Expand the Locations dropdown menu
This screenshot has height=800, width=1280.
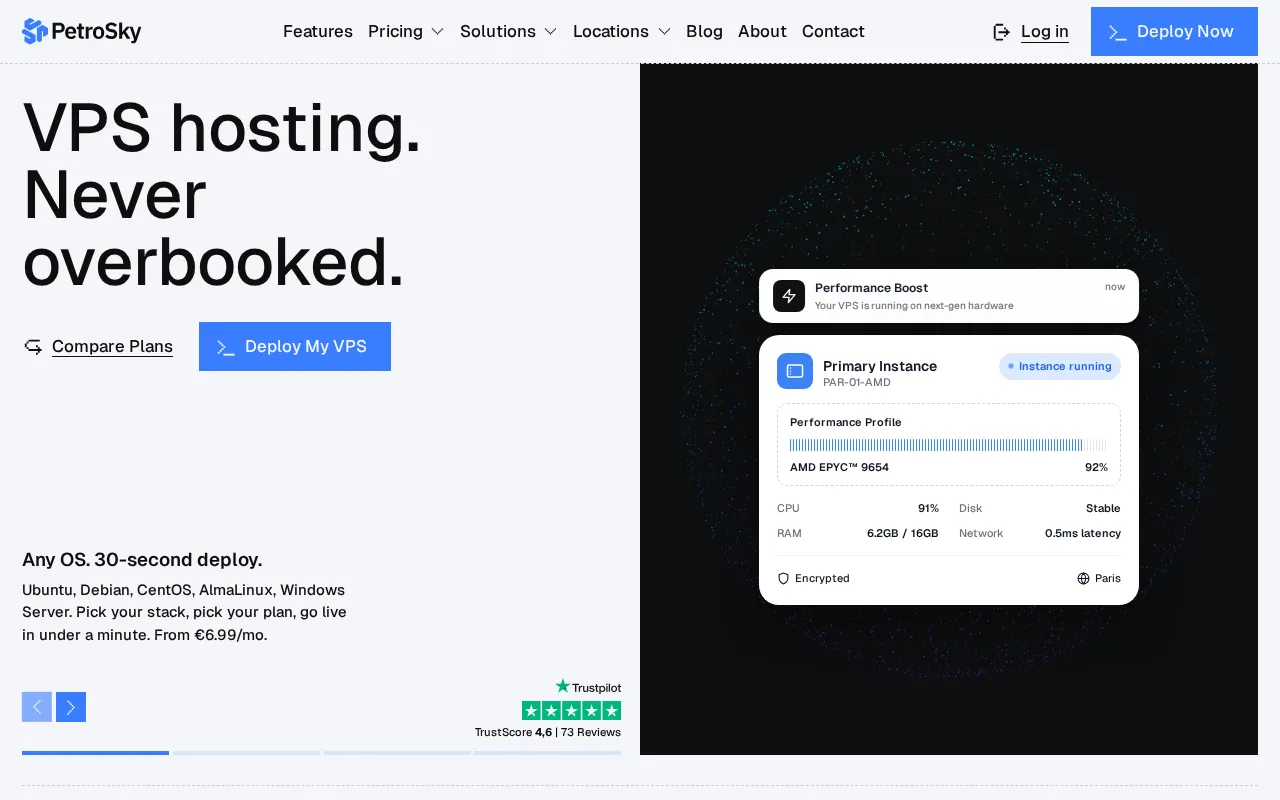622,31
